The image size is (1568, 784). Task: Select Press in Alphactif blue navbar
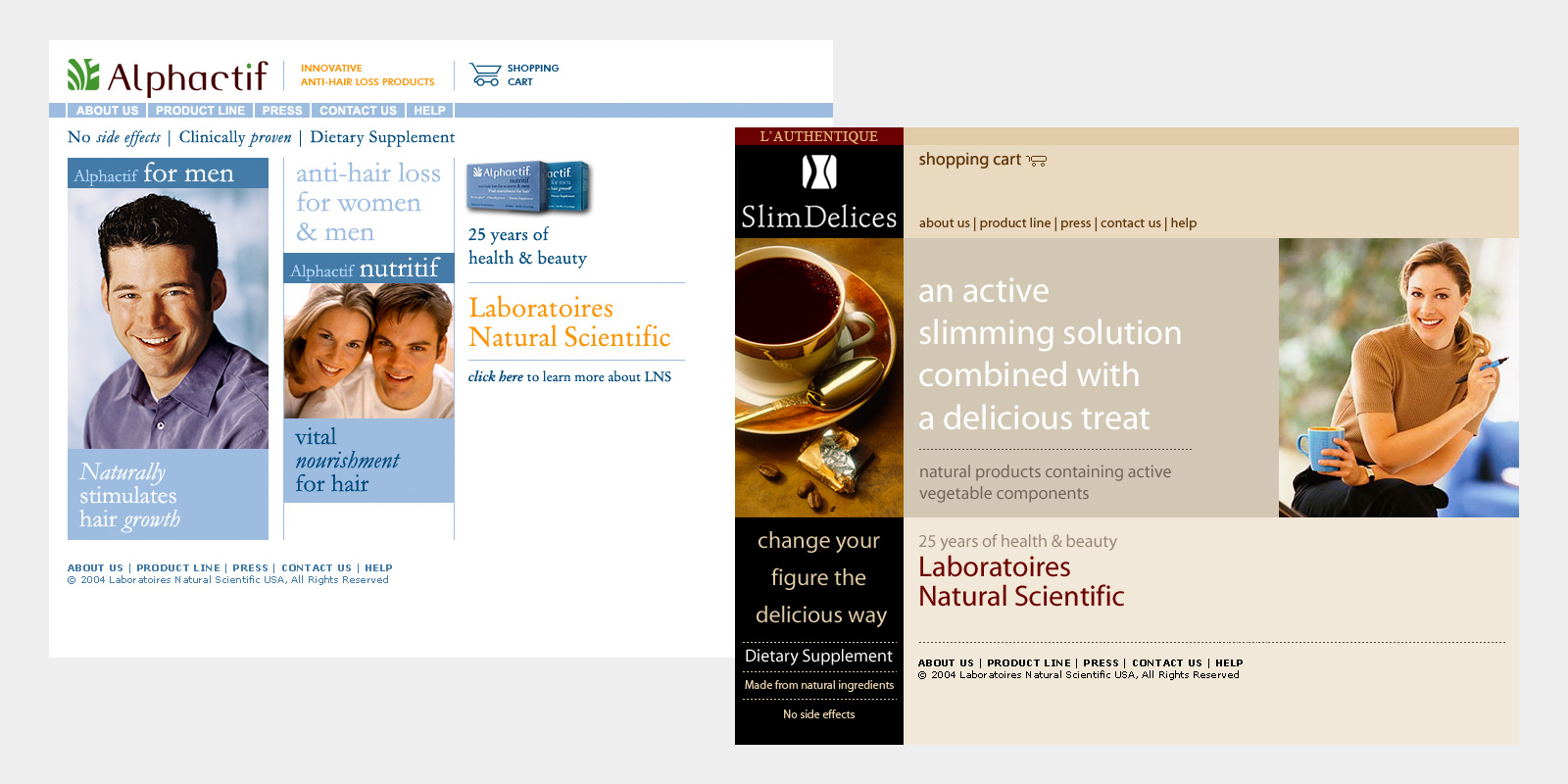282,111
